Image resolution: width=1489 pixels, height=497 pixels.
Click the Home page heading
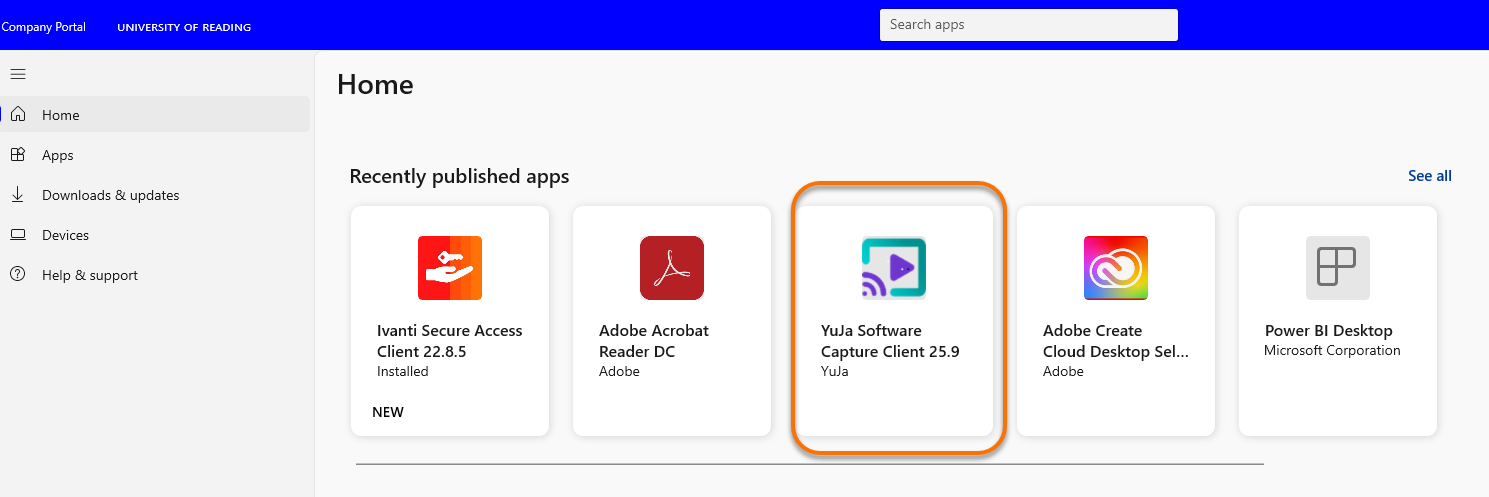point(375,85)
